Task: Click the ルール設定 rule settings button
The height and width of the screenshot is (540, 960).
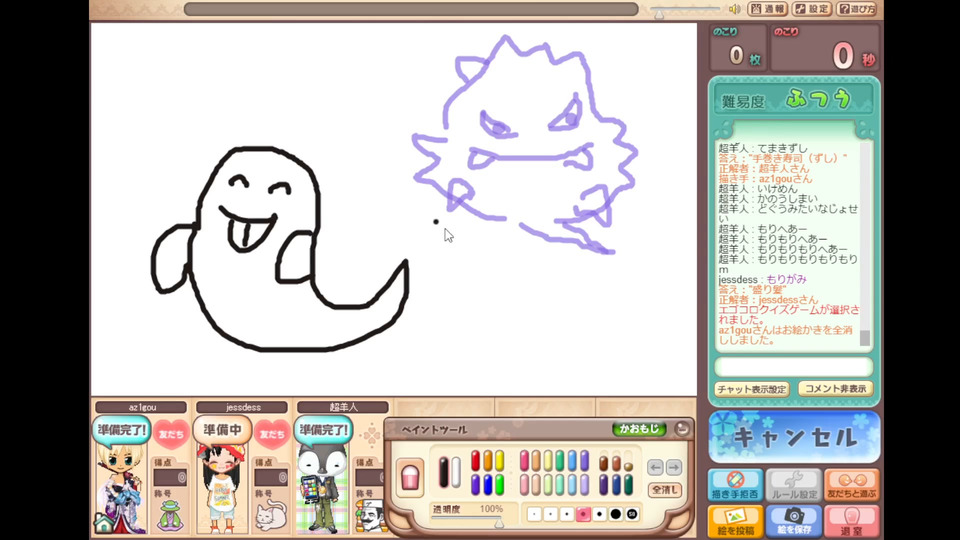Action: point(793,486)
